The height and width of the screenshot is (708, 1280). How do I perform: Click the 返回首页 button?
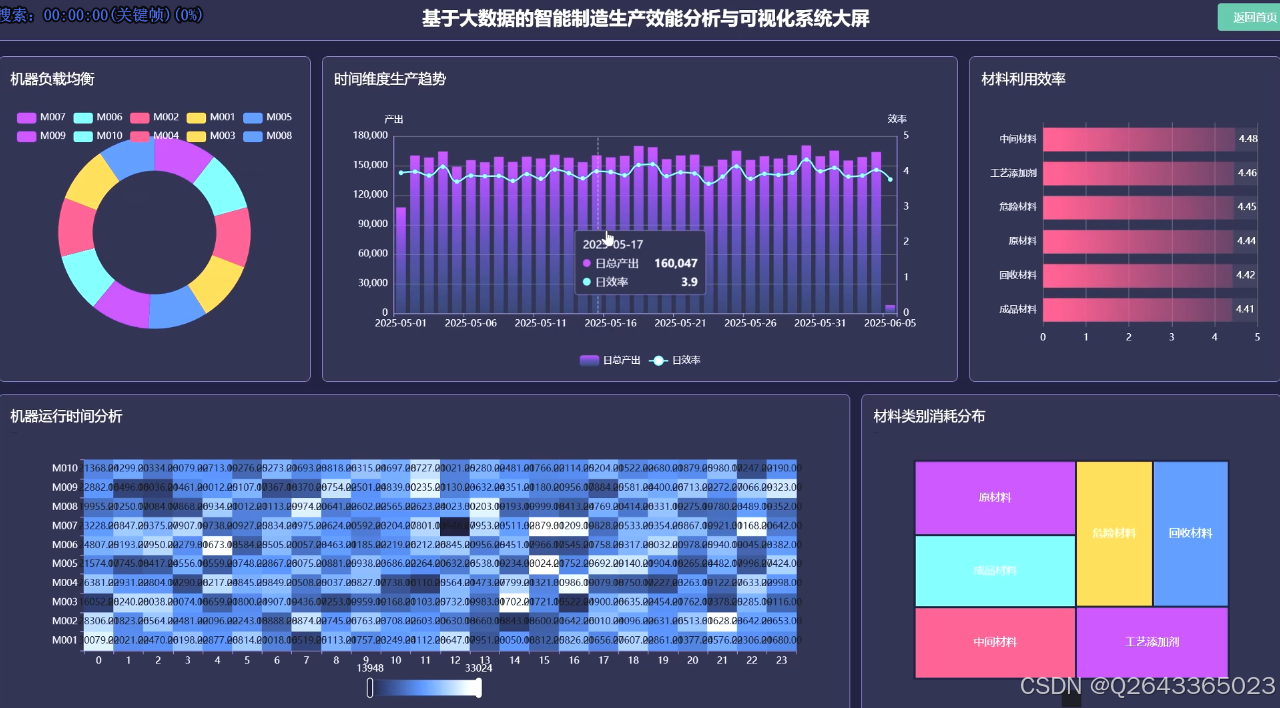coord(1248,17)
